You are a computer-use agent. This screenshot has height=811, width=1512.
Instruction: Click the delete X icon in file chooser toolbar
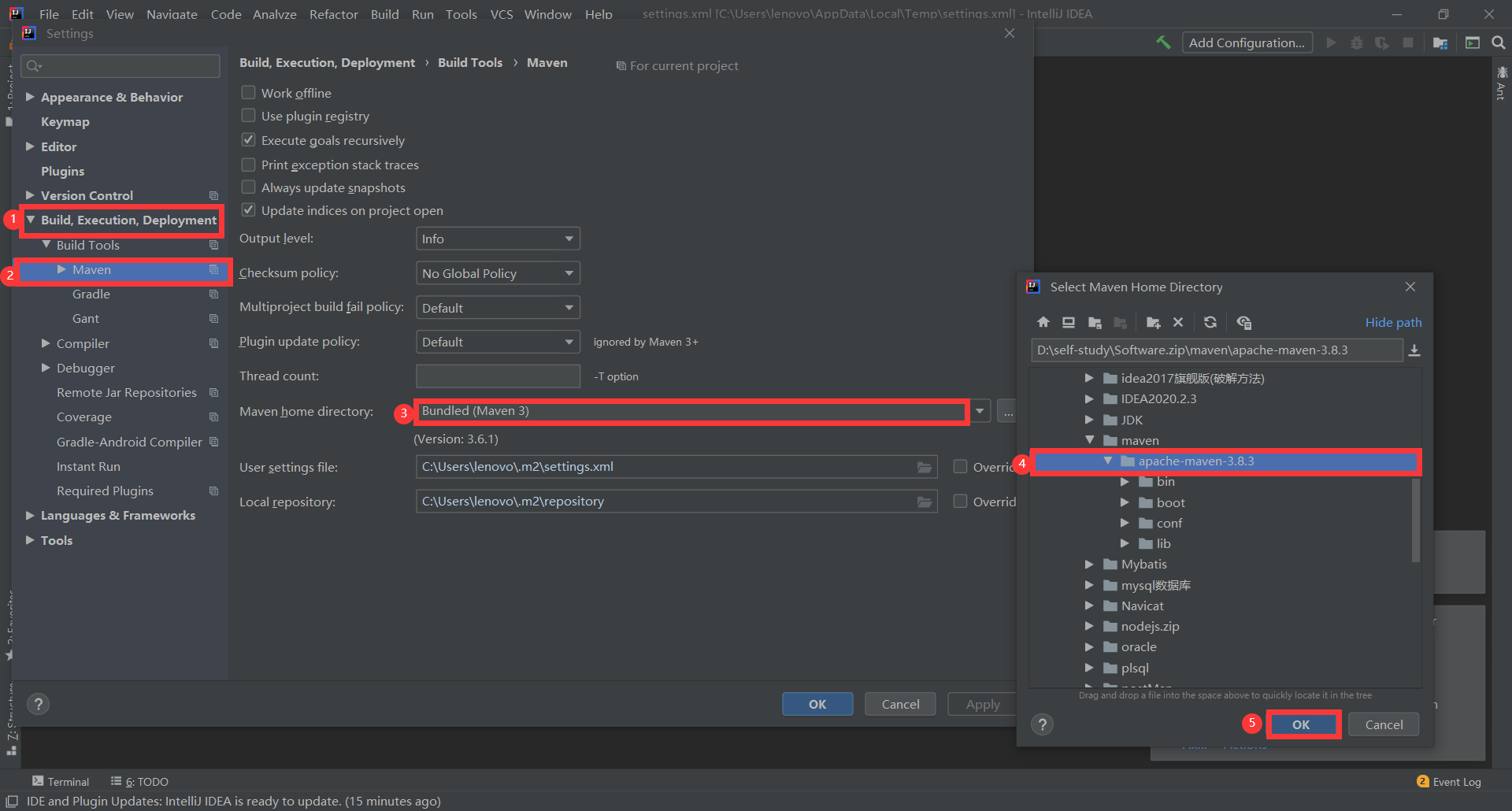(x=1178, y=322)
